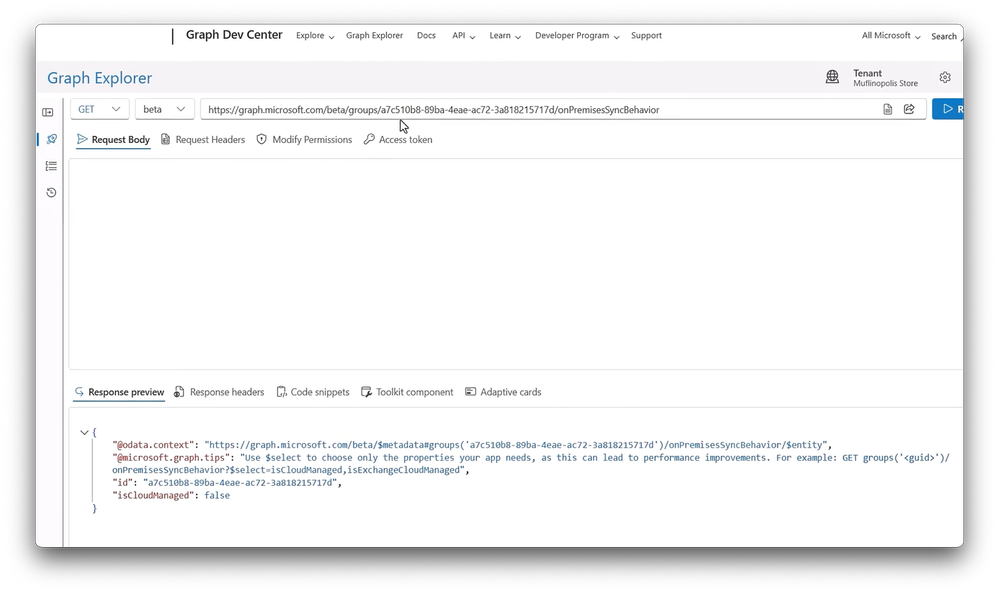Click the document icon in the URL bar

coord(888,110)
